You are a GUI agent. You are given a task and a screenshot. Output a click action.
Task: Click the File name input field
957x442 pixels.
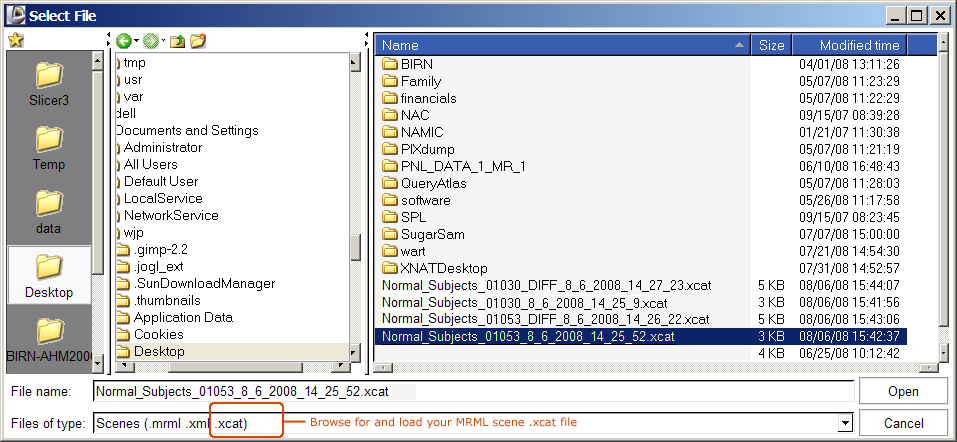[472, 391]
